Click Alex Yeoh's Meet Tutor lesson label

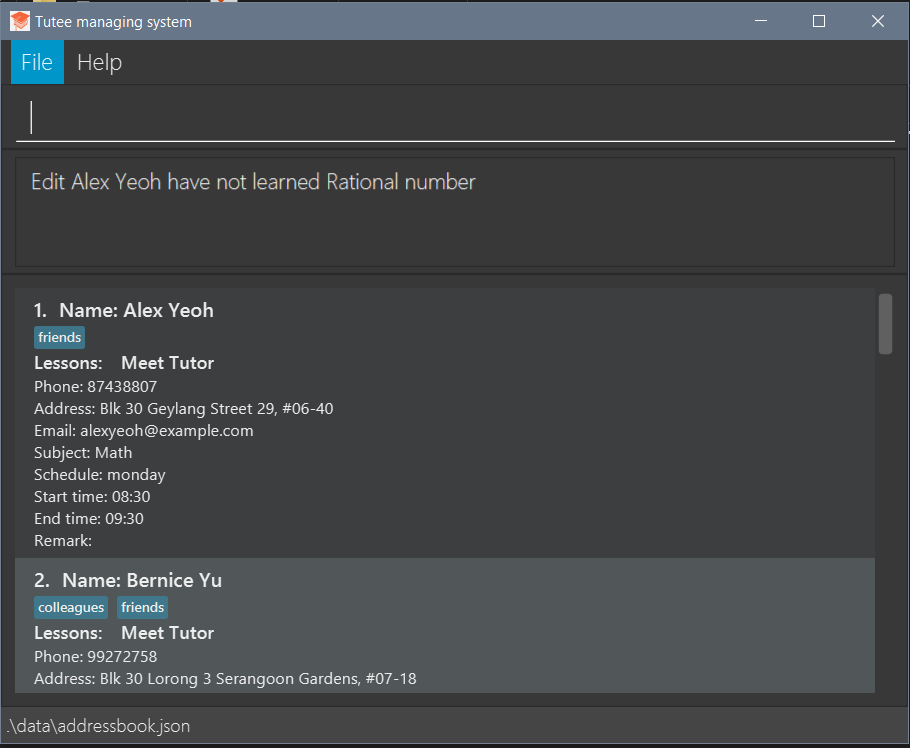(x=167, y=363)
